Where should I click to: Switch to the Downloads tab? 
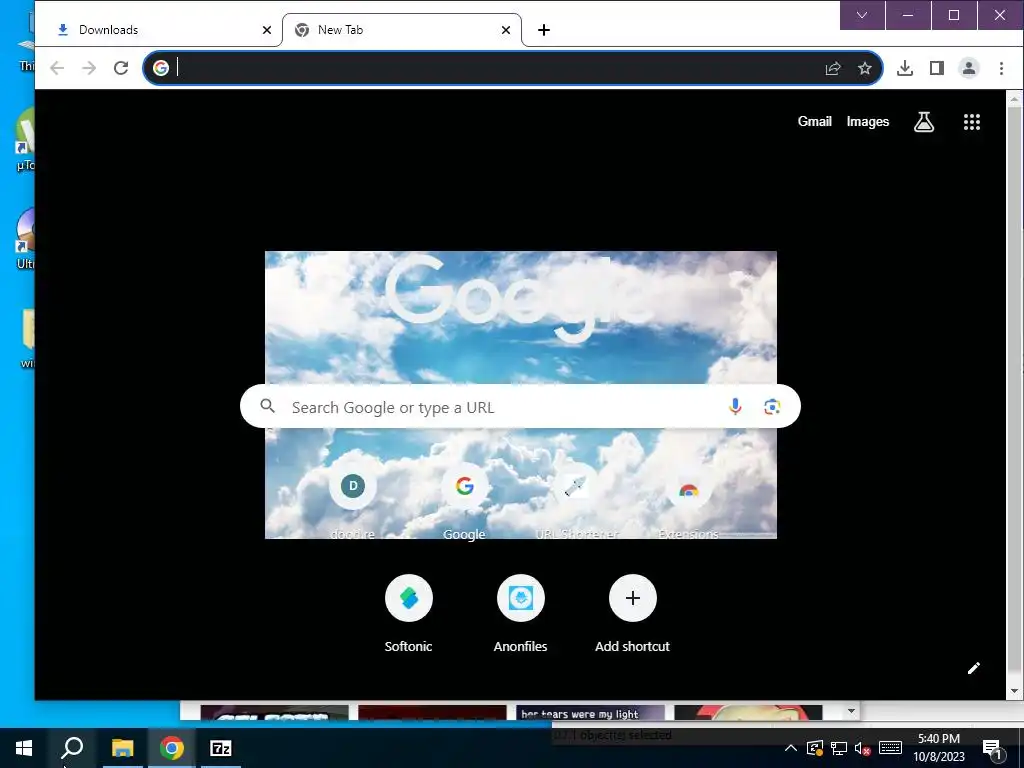coord(158,30)
